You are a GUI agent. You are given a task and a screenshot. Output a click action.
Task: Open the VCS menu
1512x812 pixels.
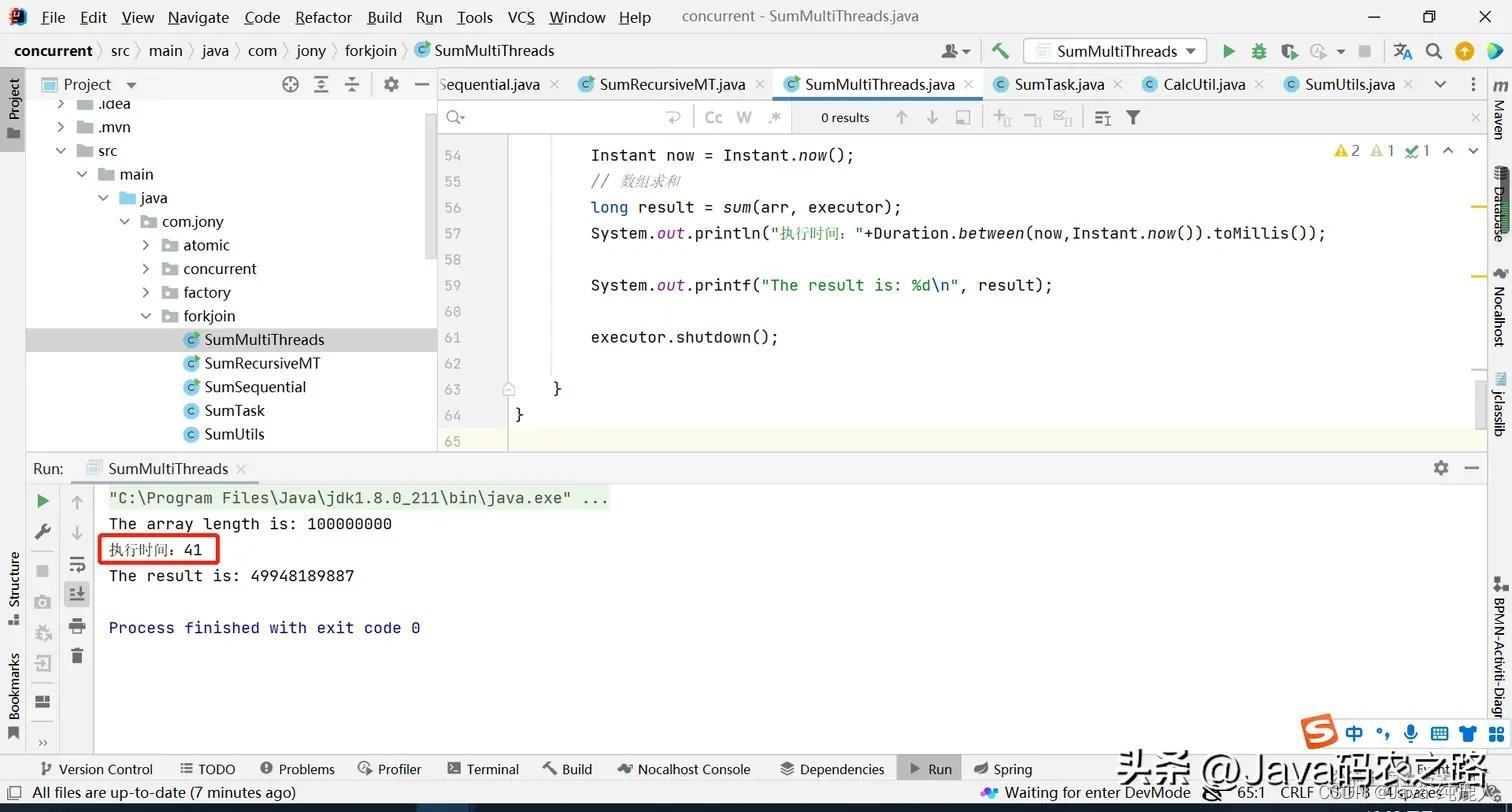click(521, 17)
